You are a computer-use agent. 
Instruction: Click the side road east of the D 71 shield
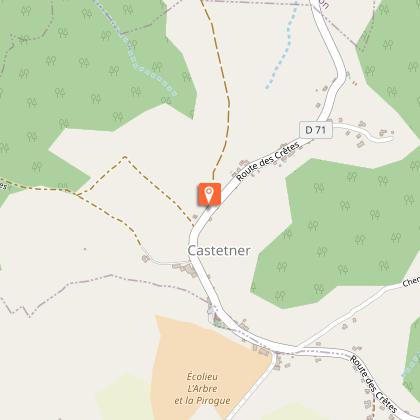pyautogui.click(x=363, y=132)
